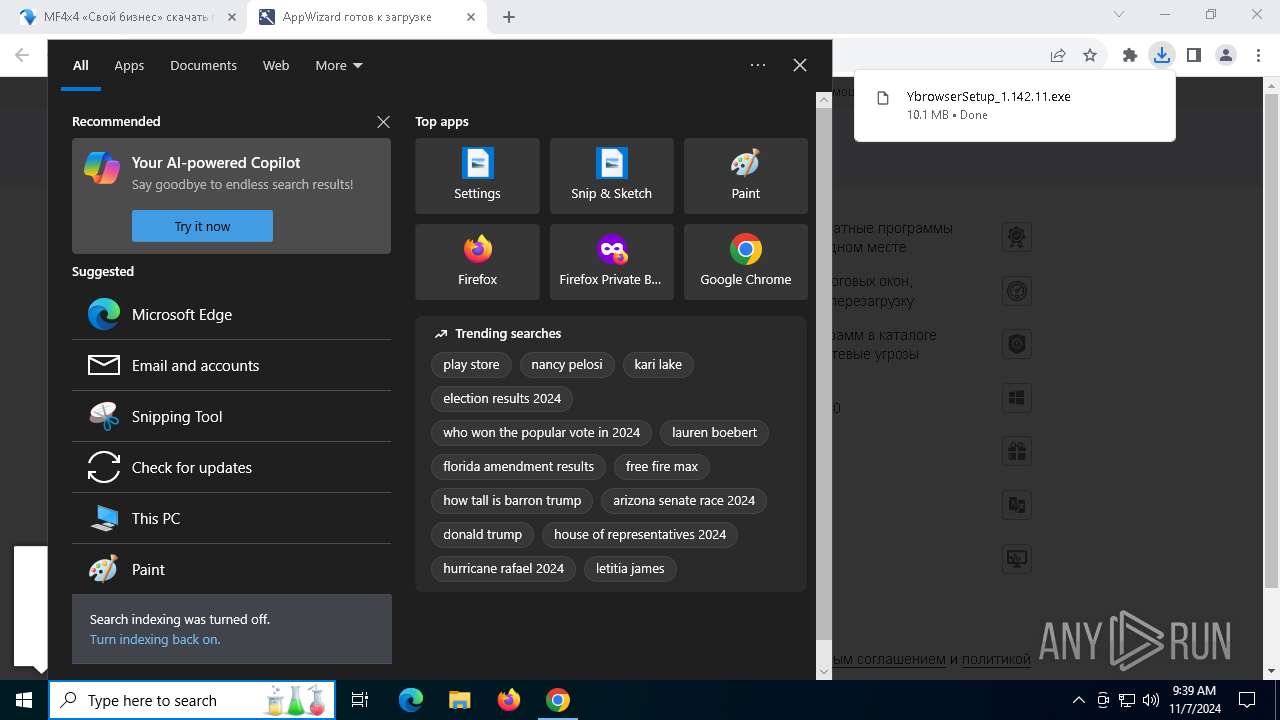
Task: Open This PC suggestion
Action: [231, 518]
